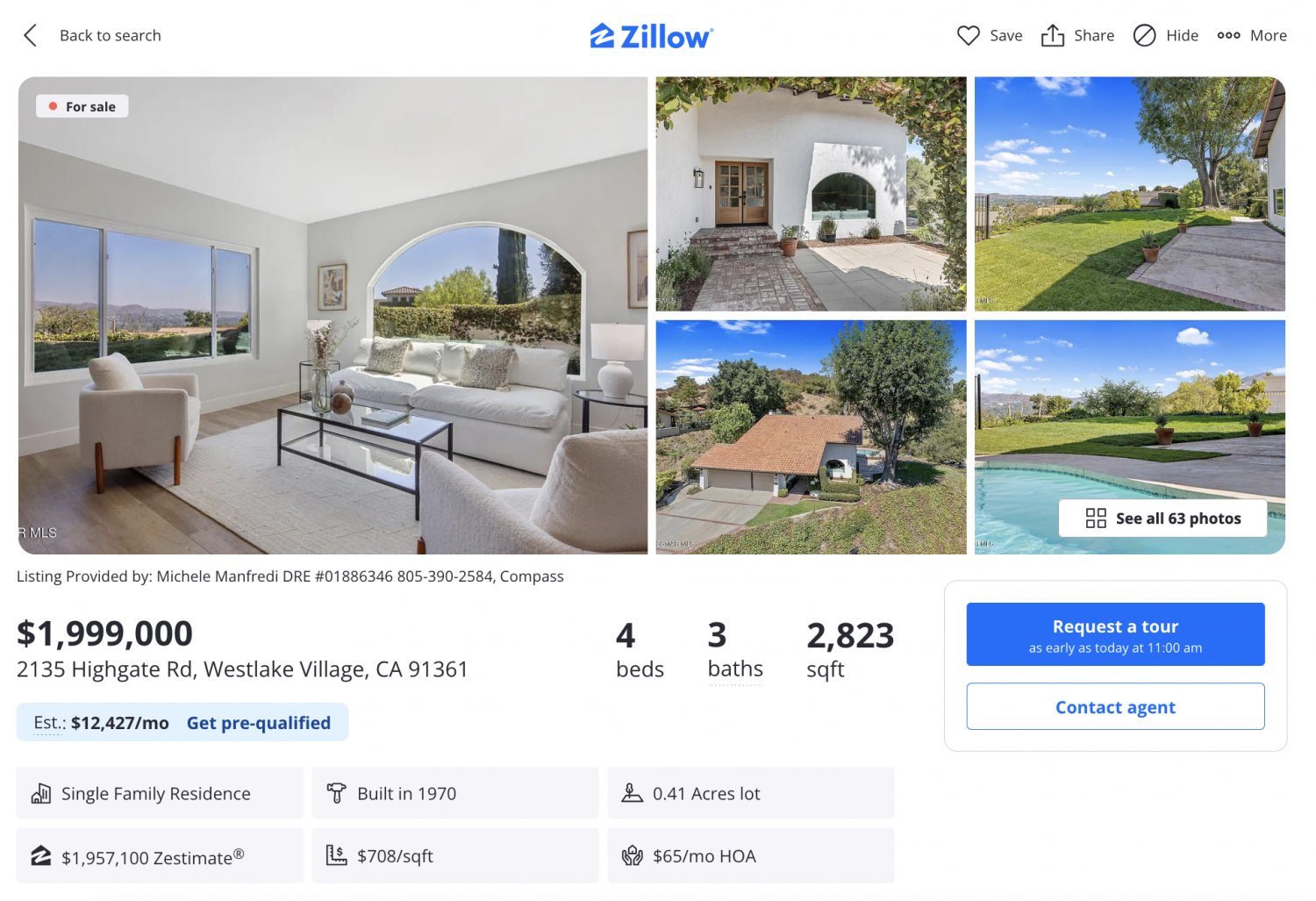Screen dimensions: 1316x901
Task: Open the living room main photo
Action: click(x=333, y=316)
